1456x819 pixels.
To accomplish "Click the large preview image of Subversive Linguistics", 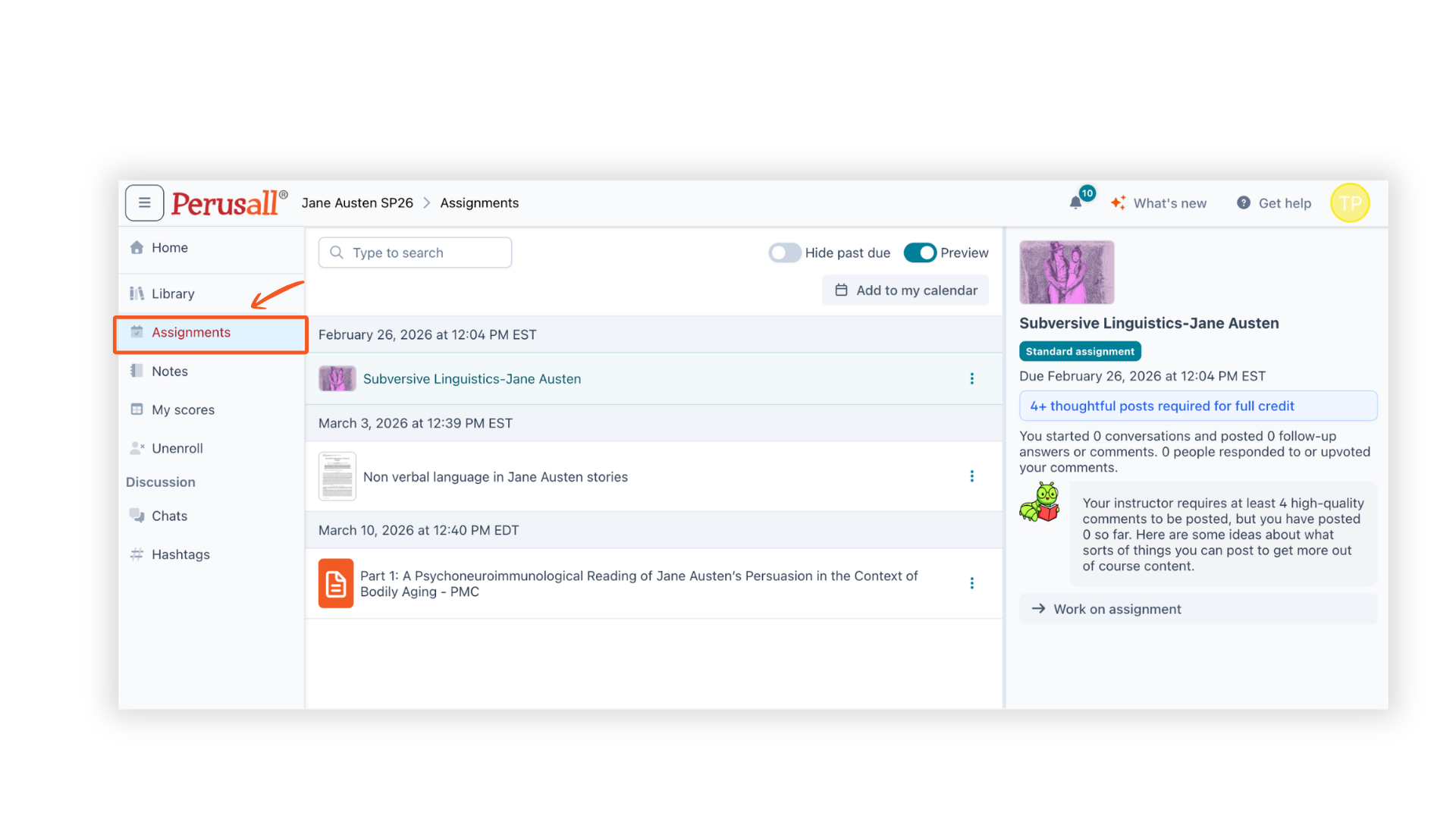I will coord(1066,272).
